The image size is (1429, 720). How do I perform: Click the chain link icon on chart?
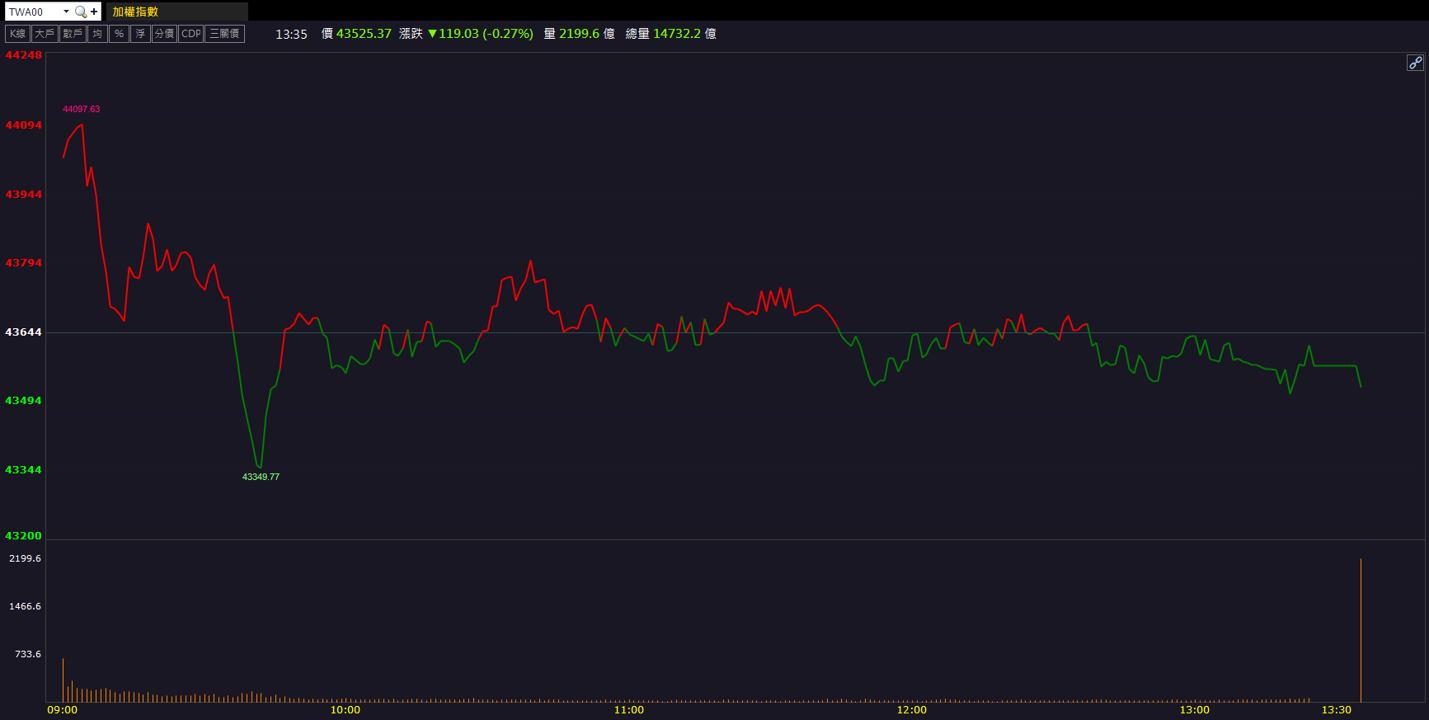point(1415,63)
